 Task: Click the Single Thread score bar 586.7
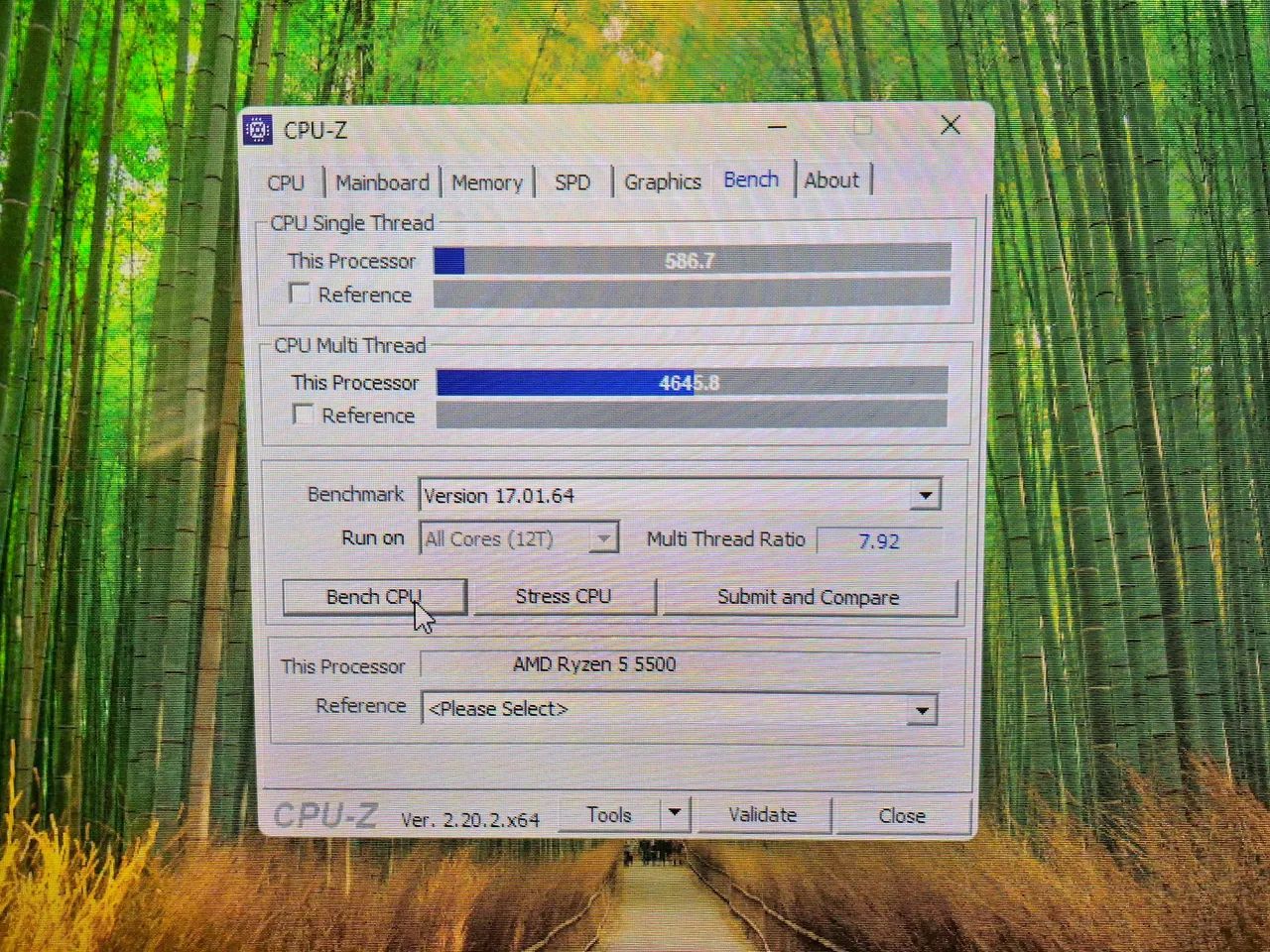point(692,260)
